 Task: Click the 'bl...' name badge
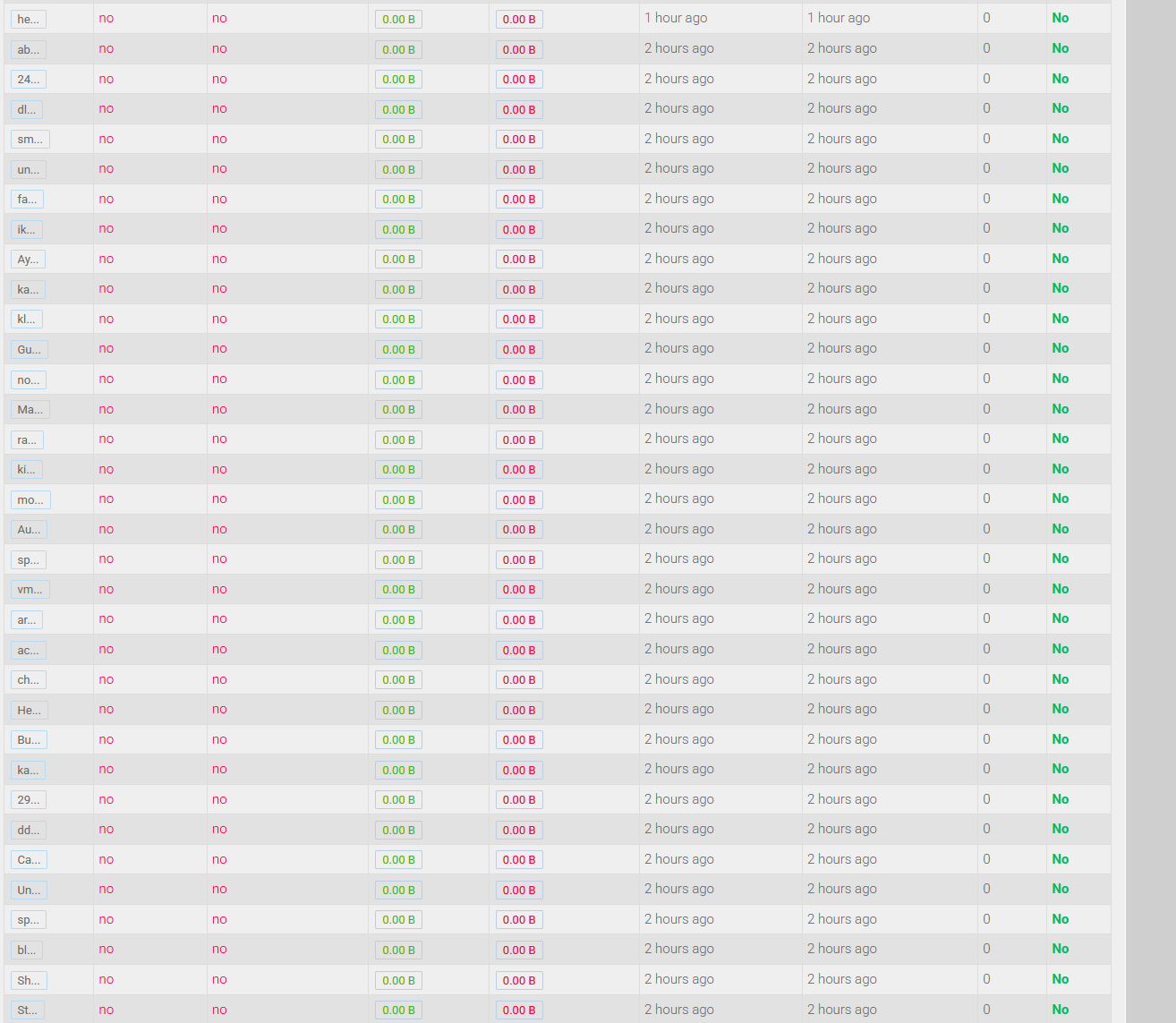click(27, 950)
